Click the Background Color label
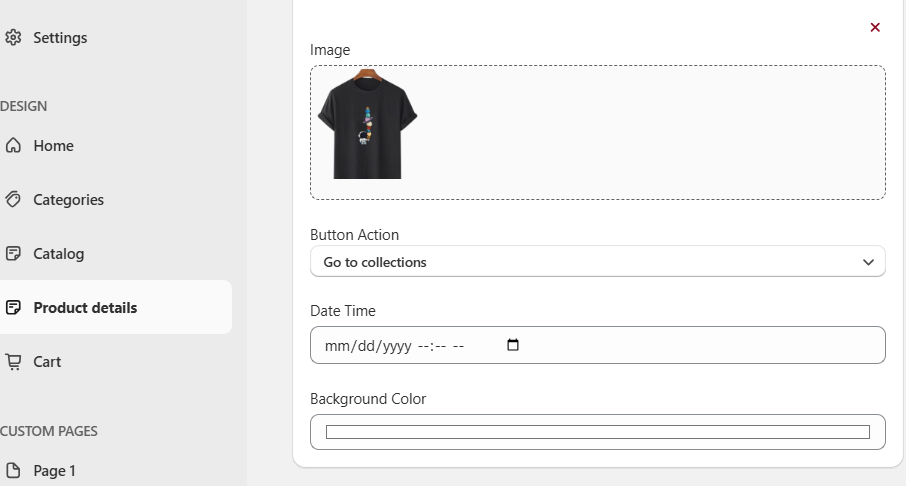Viewport: 906px width, 486px height. [x=368, y=399]
